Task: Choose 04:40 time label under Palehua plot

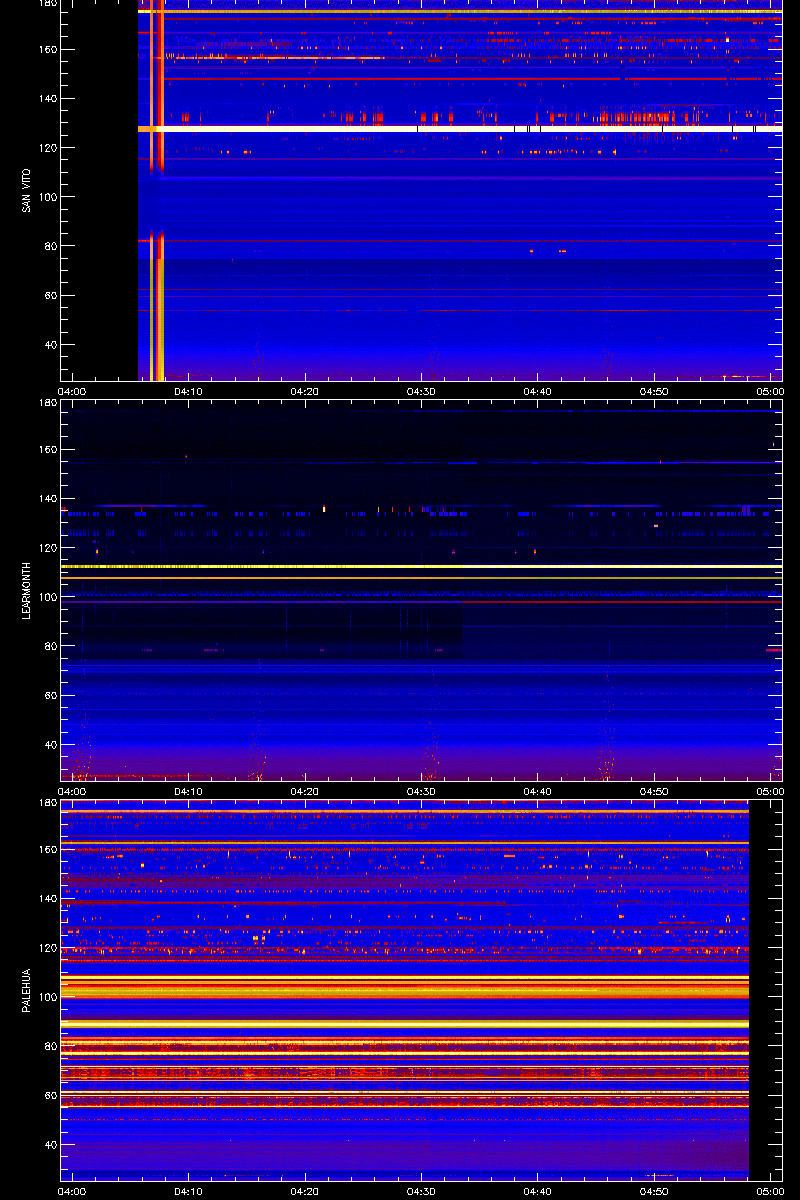Action: click(537, 1191)
